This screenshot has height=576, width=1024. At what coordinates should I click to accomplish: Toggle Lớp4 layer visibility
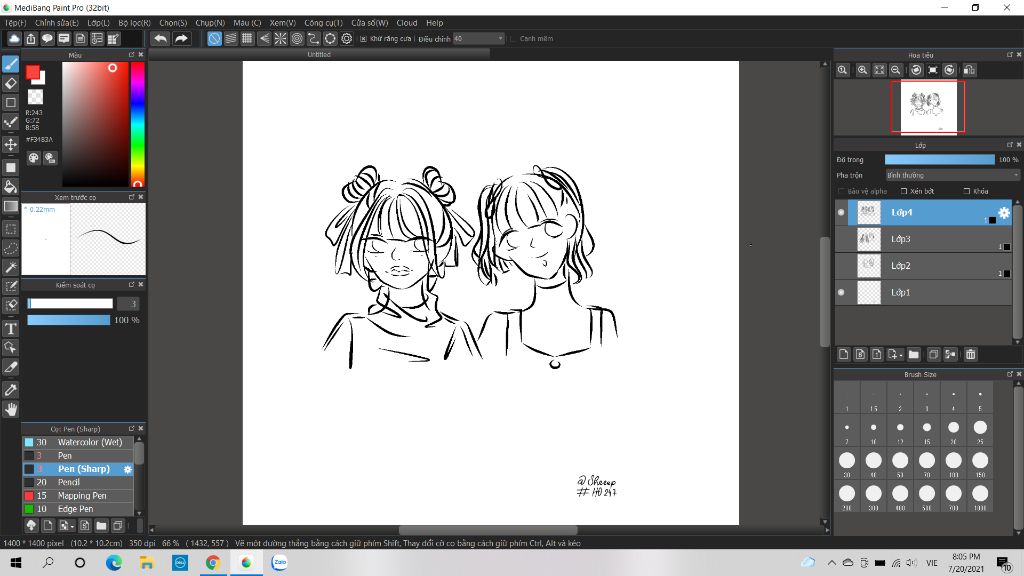[841, 212]
